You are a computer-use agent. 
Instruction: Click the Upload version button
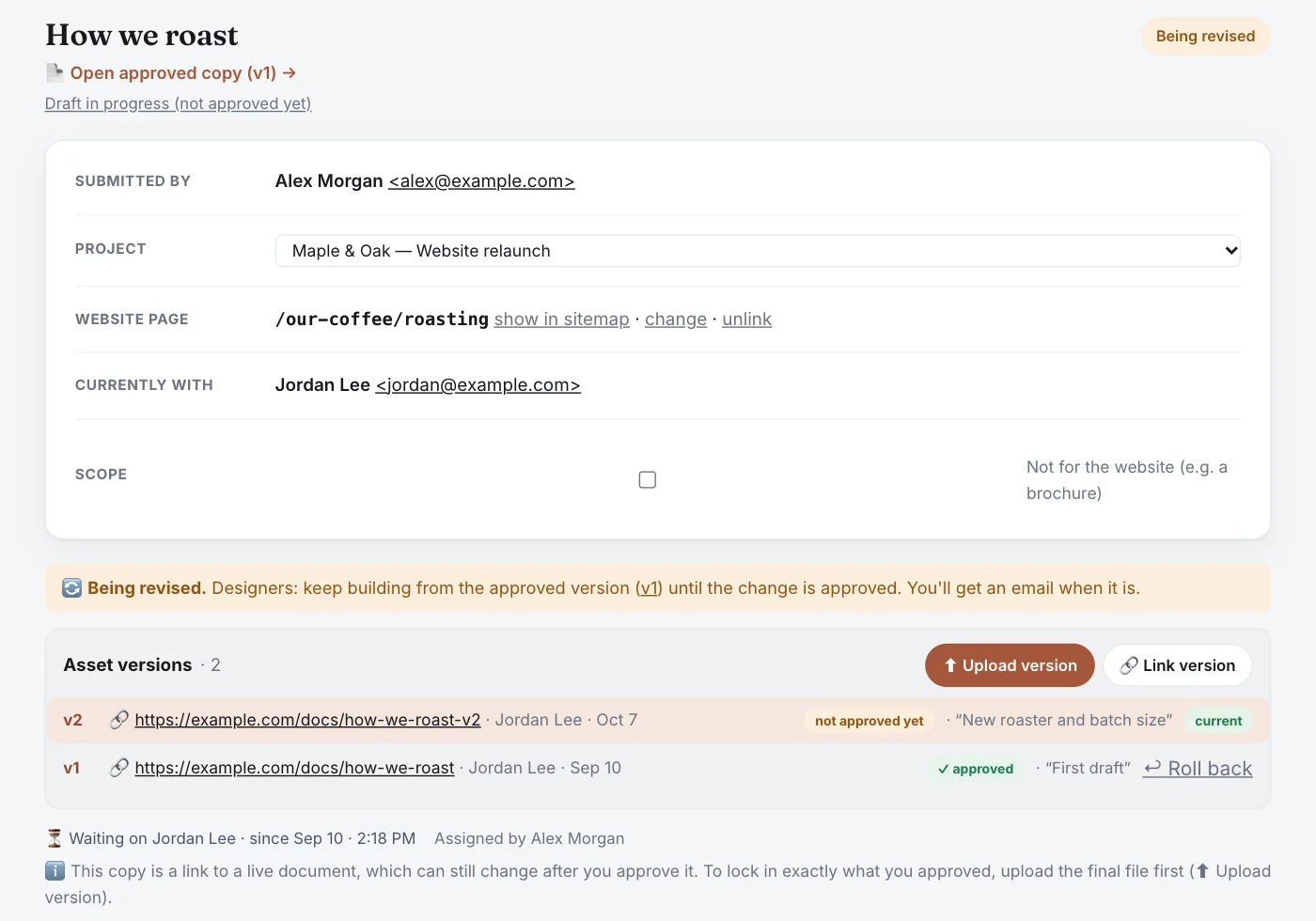[x=1010, y=665]
